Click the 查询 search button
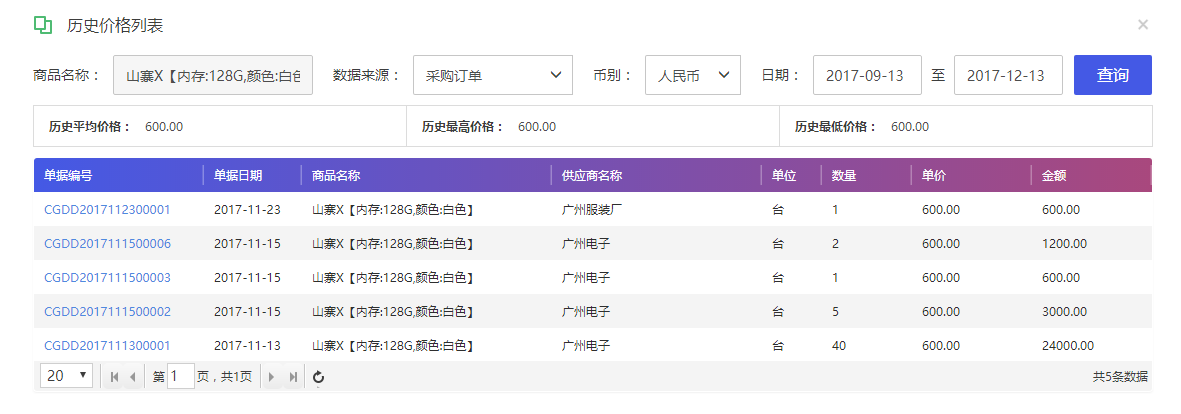Viewport: 1181px width, 414px height. click(1112, 75)
